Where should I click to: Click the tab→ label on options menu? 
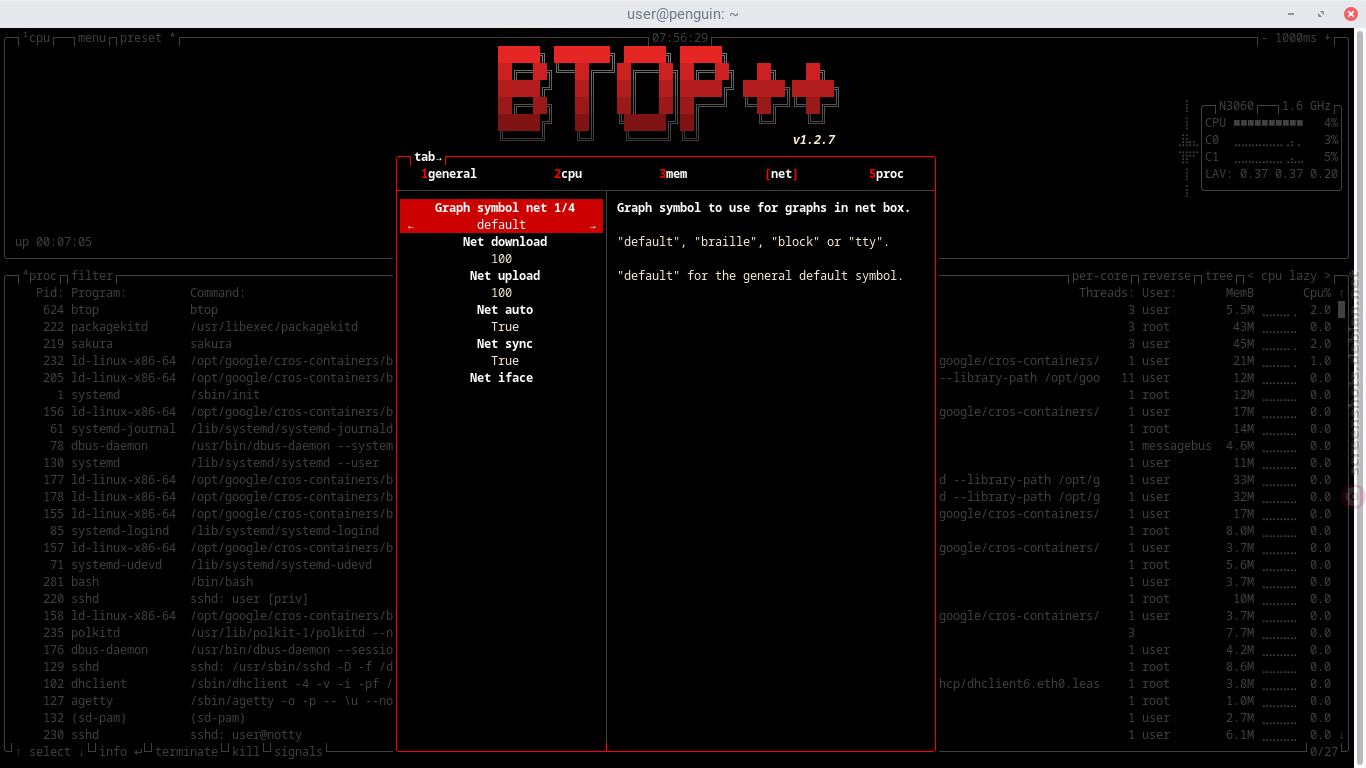tap(428, 157)
